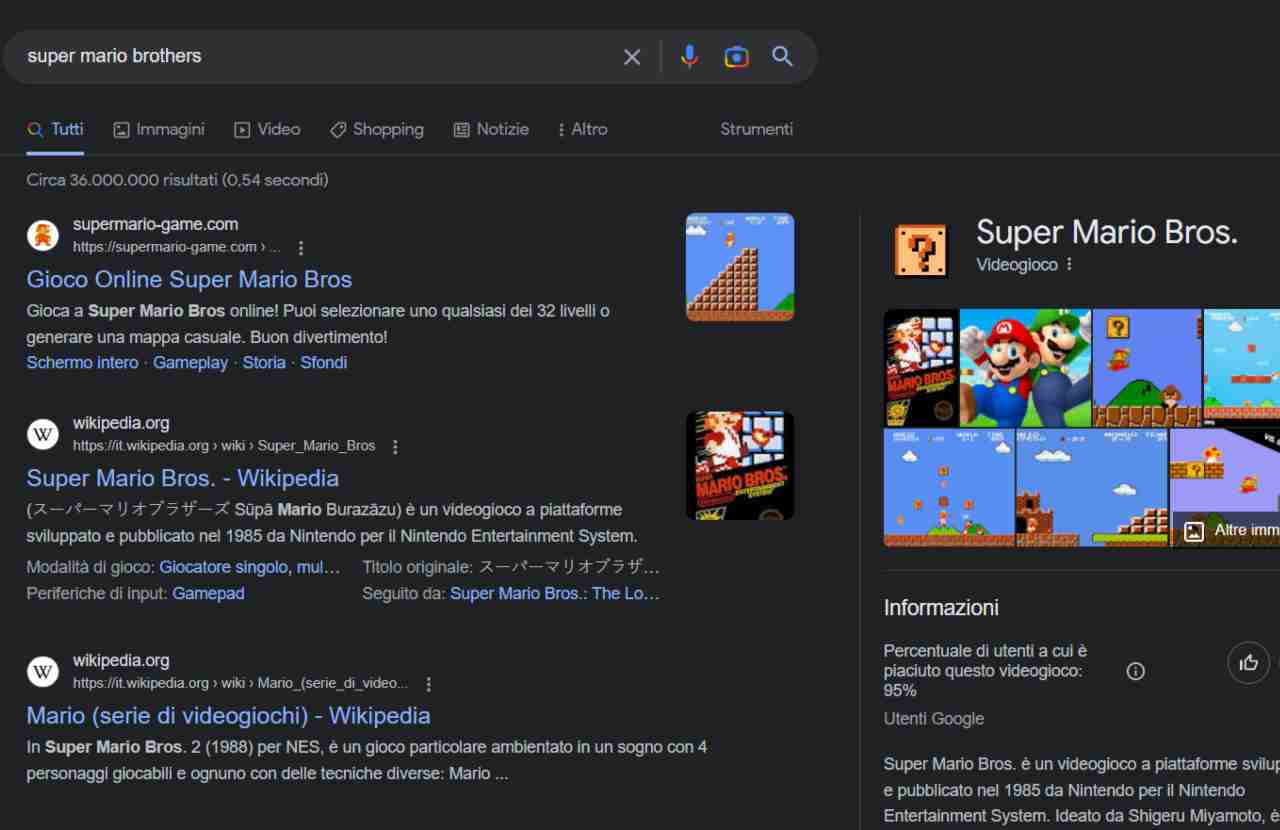Open Mario (serie di videogiochi) - Wikipedia link
This screenshot has height=830, width=1280.
click(x=229, y=716)
